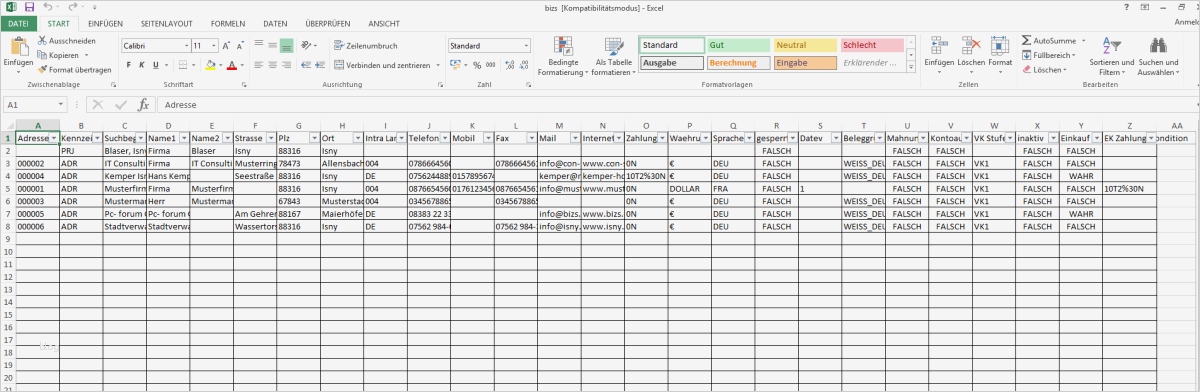This screenshot has height=392, width=1200.
Task: Increase the cell indent
Action: (x=320, y=65)
